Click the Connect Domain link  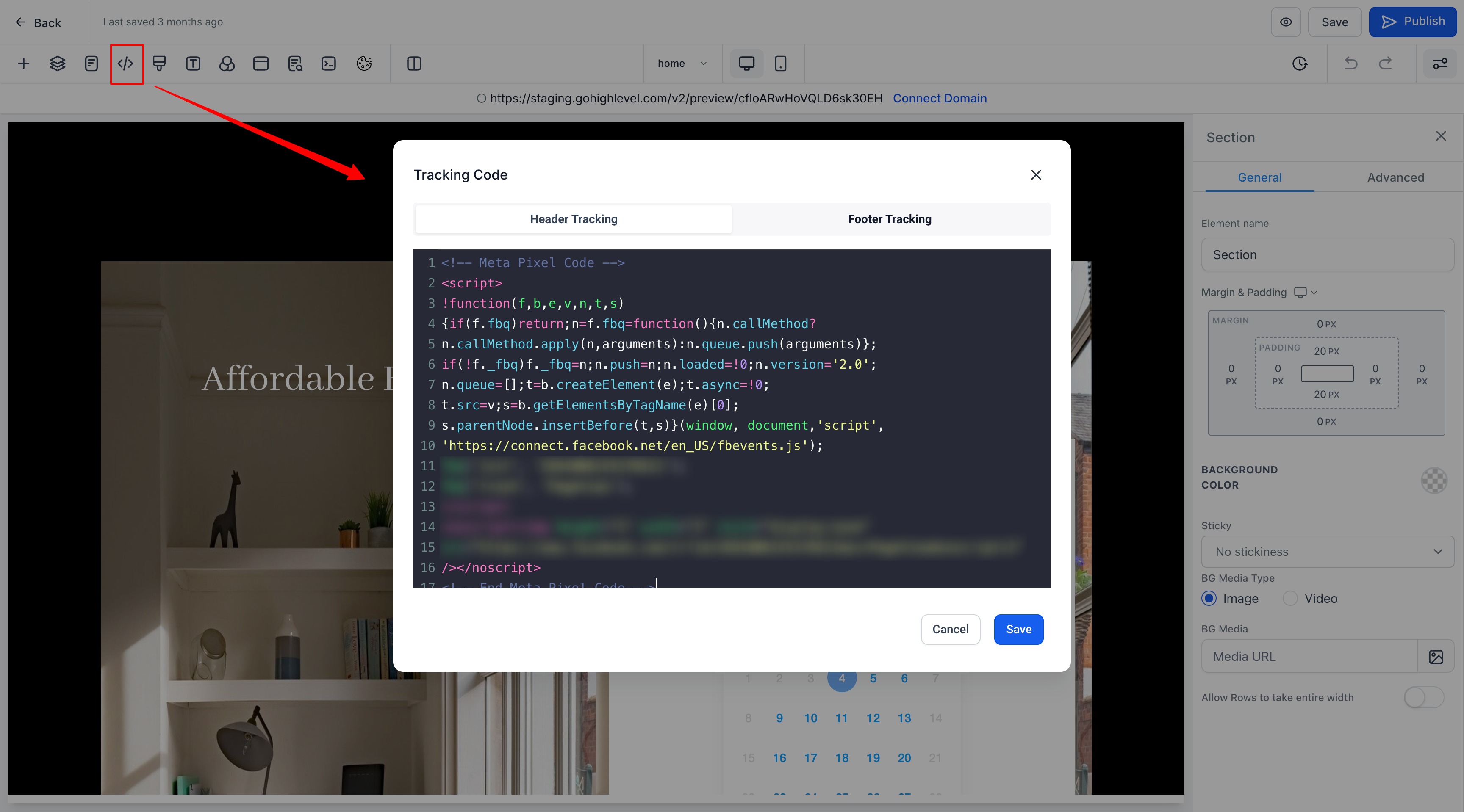point(940,98)
